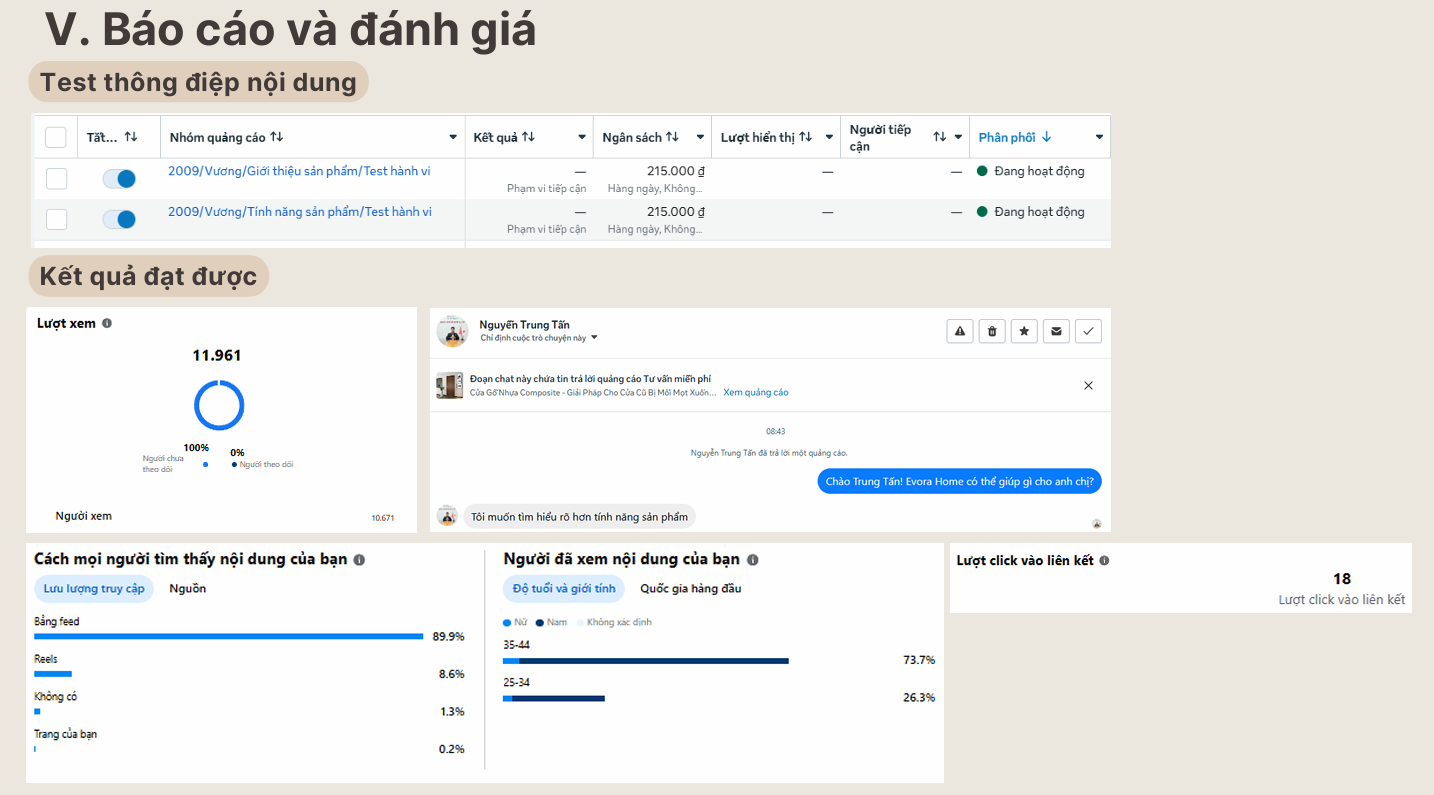Sort the Kết quả column
The width and height of the screenshot is (1434, 795).
coord(528,137)
